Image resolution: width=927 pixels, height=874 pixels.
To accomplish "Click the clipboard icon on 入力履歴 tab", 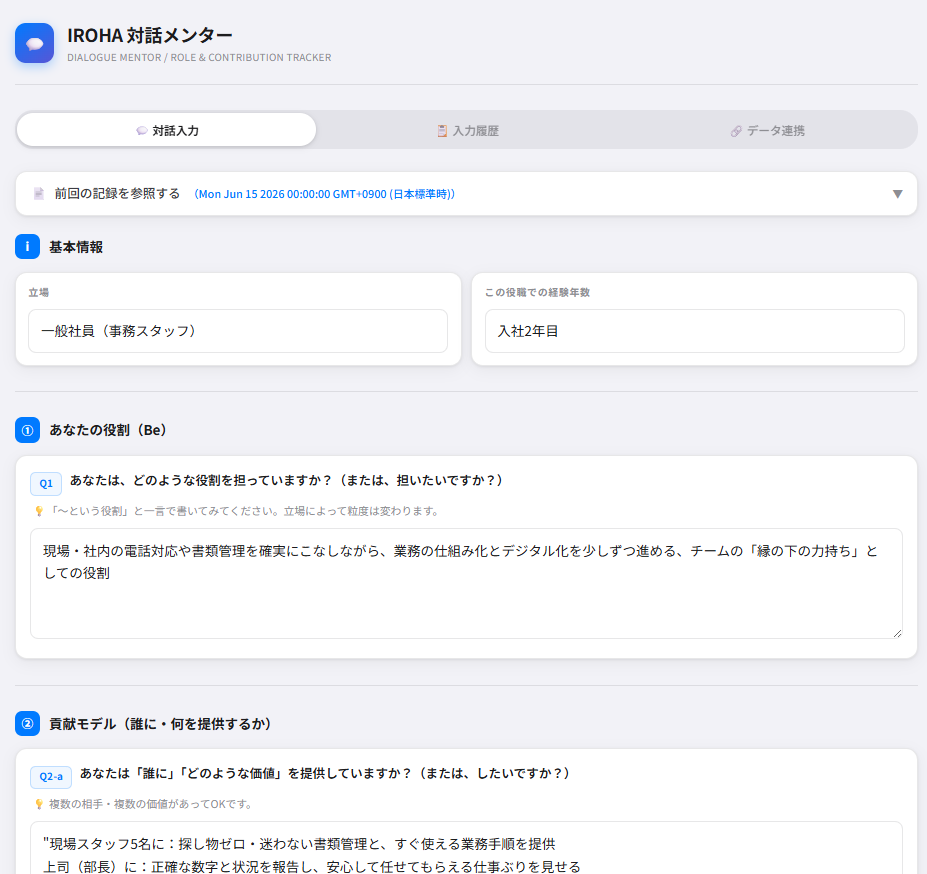I will [442, 131].
